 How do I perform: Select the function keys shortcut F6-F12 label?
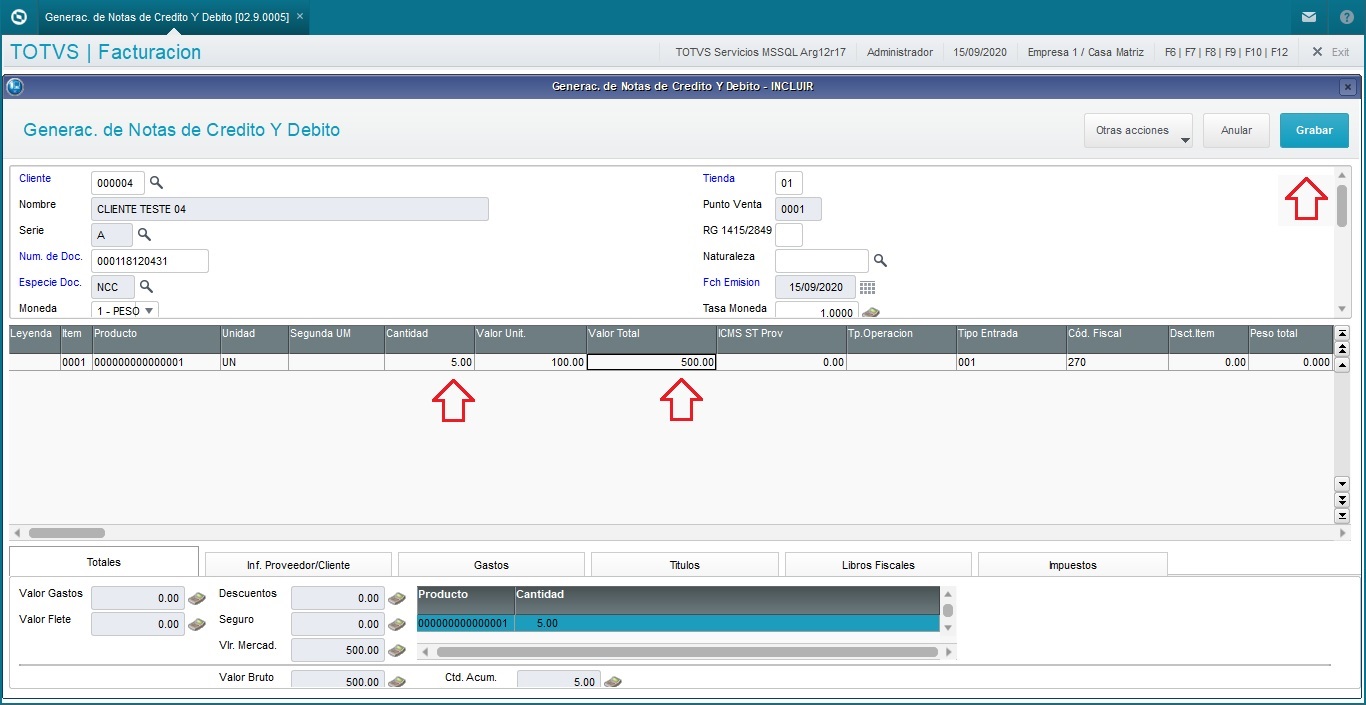pos(1226,52)
